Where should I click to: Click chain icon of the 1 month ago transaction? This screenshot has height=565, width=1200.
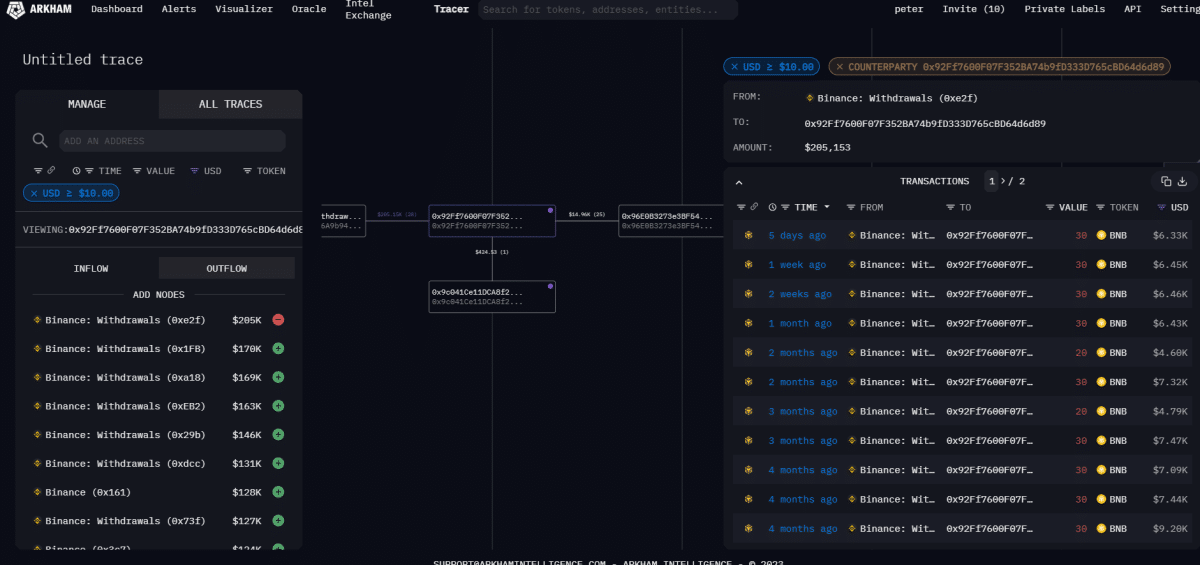point(747,323)
